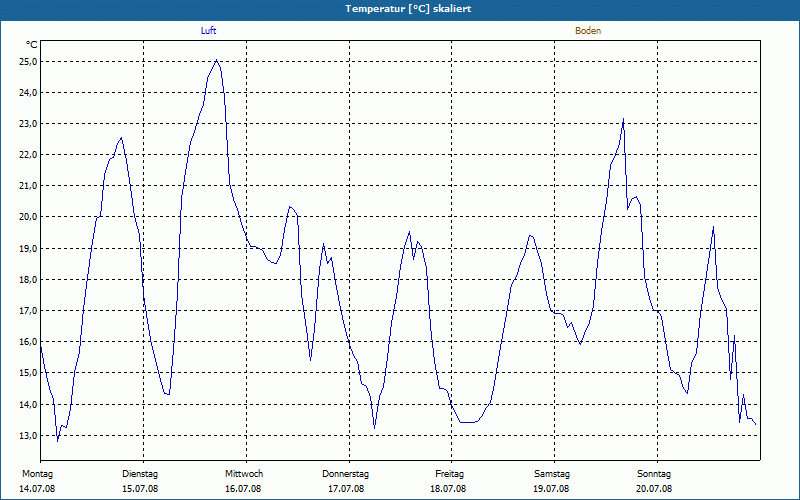Click the '20,0' axis value
Screen dimensions: 800x500
29,217
